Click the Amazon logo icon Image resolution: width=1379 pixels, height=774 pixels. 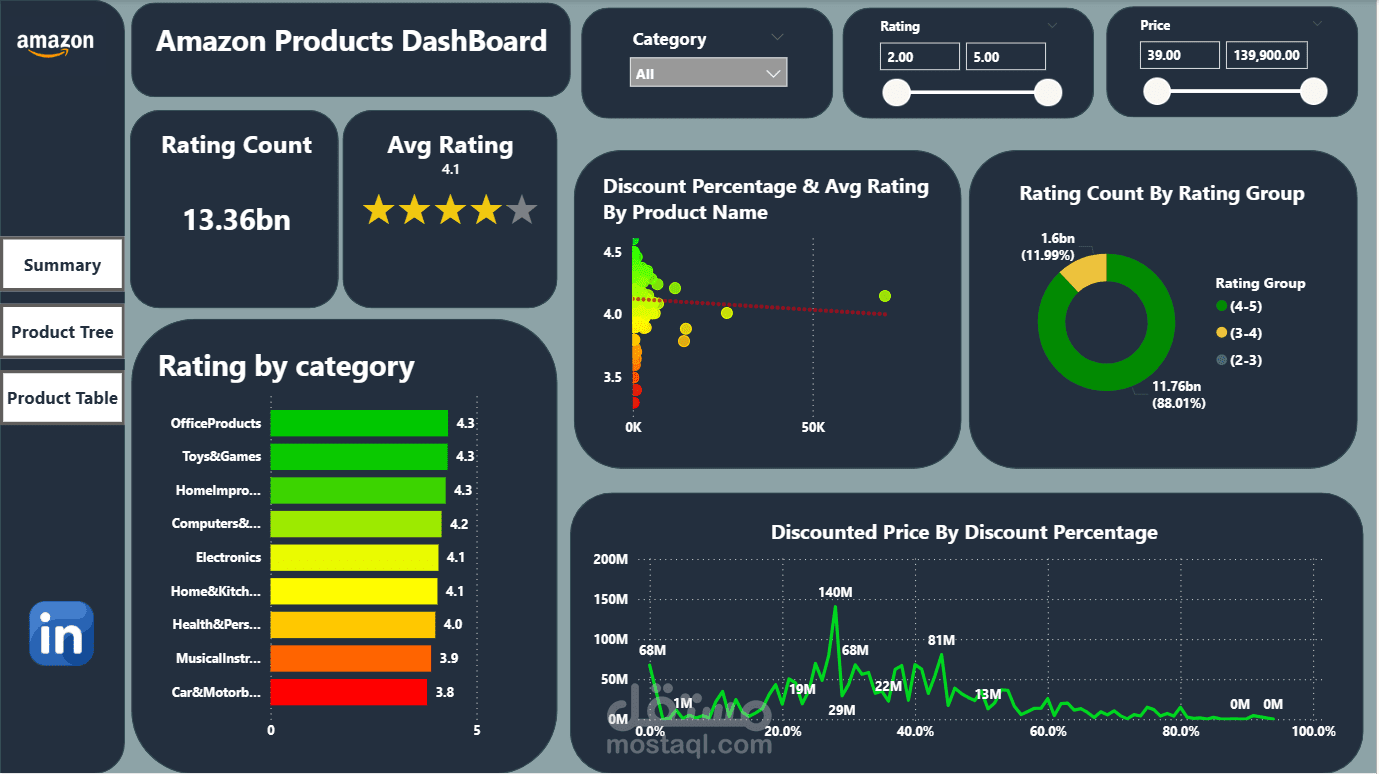pyautogui.click(x=55, y=44)
